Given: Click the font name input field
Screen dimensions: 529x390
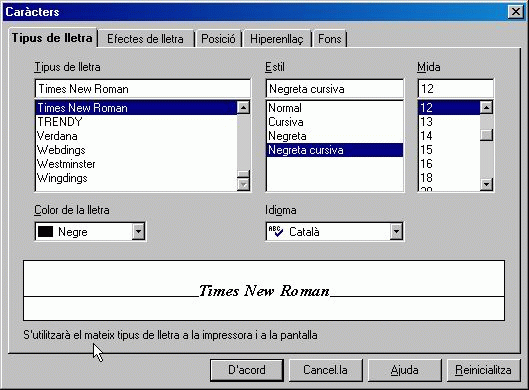Looking at the screenshot, I should [143, 89].
